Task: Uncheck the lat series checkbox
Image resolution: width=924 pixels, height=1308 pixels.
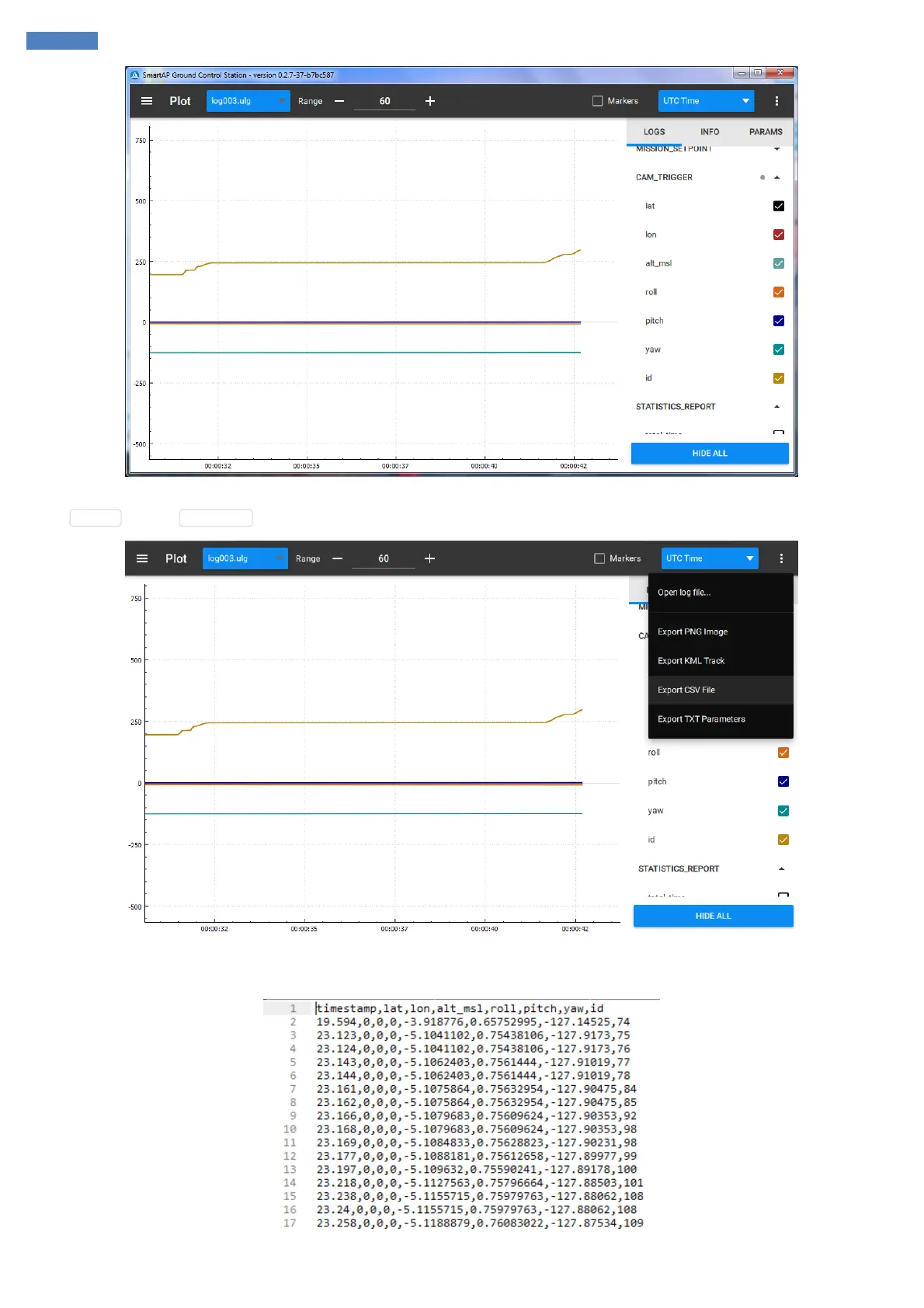Action: (779, 206)
